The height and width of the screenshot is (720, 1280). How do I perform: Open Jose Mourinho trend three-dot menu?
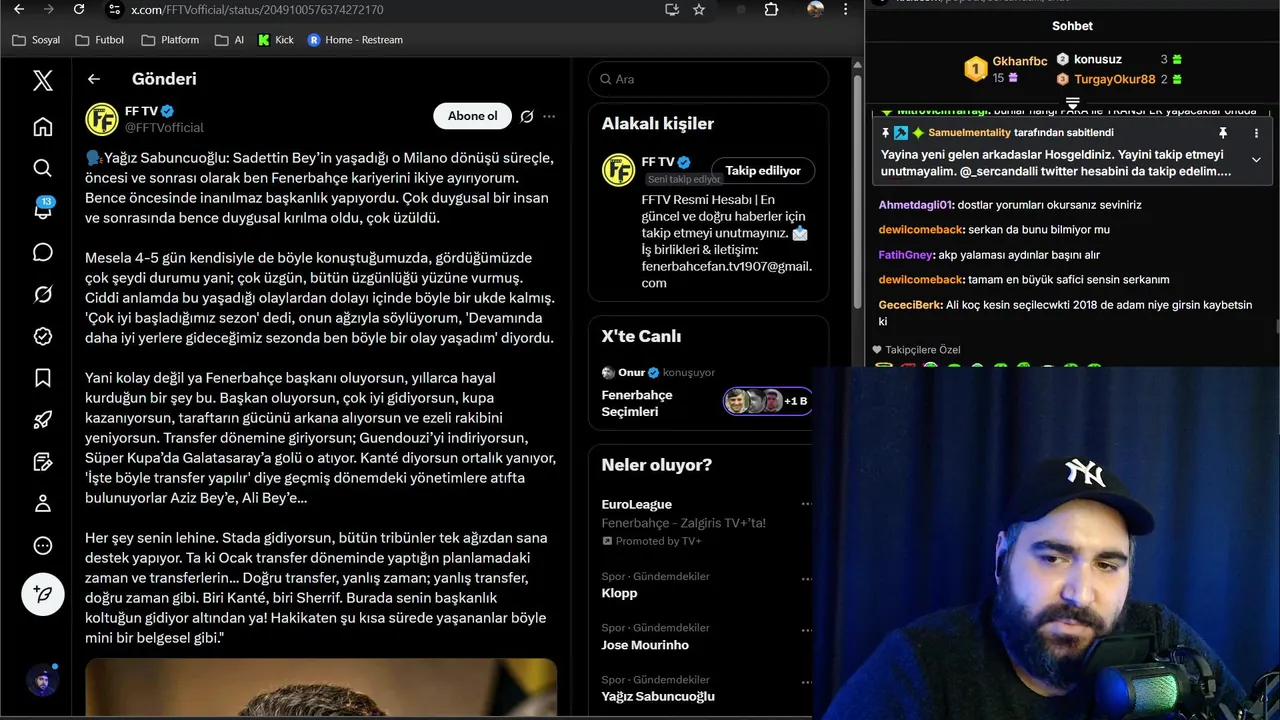(x=807, y=629)
